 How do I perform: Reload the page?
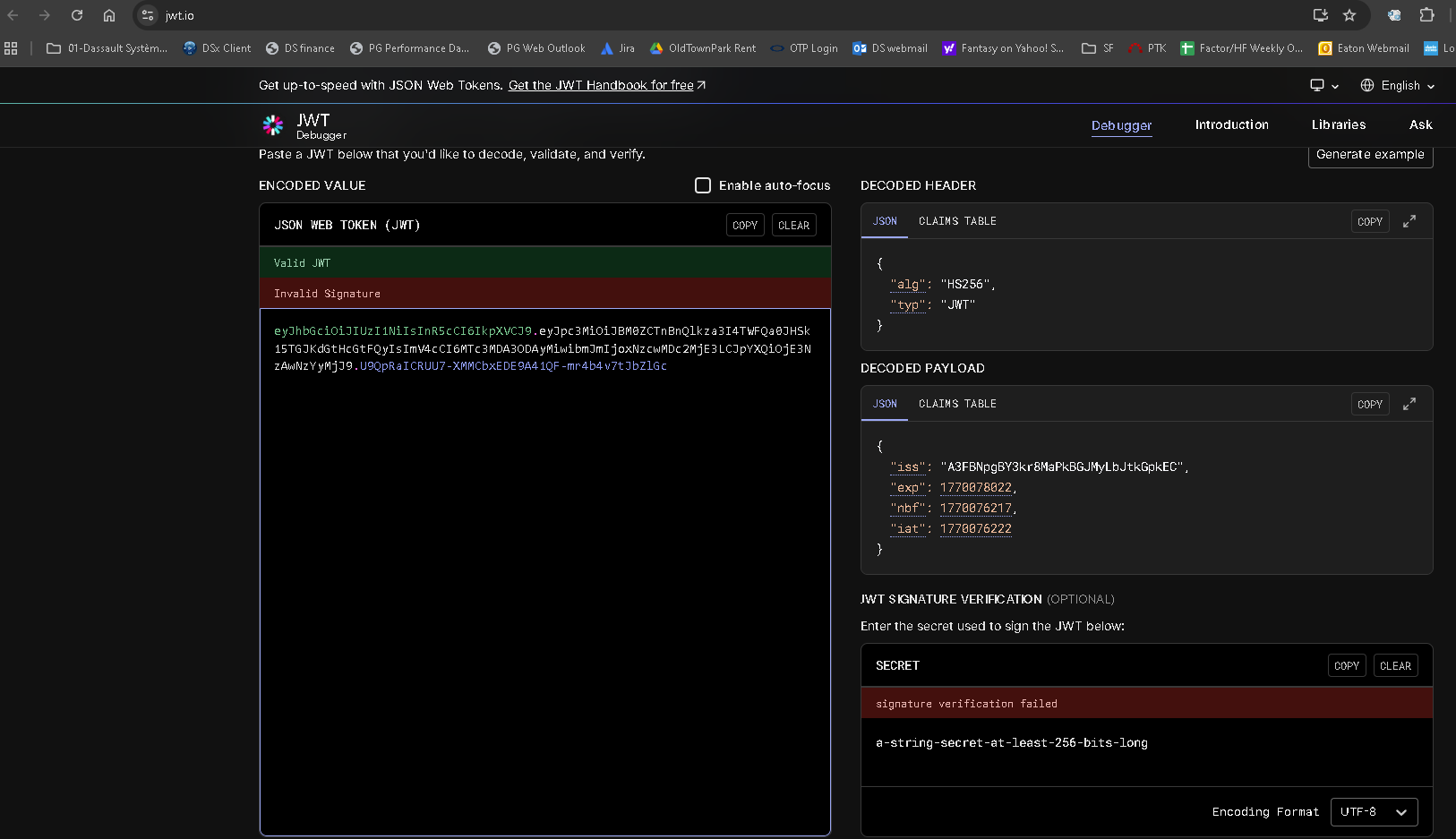77,15
